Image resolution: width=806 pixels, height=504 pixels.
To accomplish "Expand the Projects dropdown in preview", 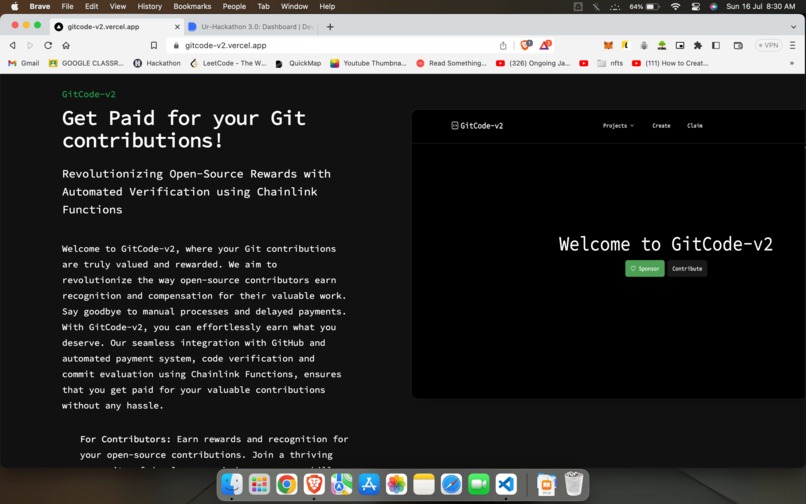I will 618,125.
